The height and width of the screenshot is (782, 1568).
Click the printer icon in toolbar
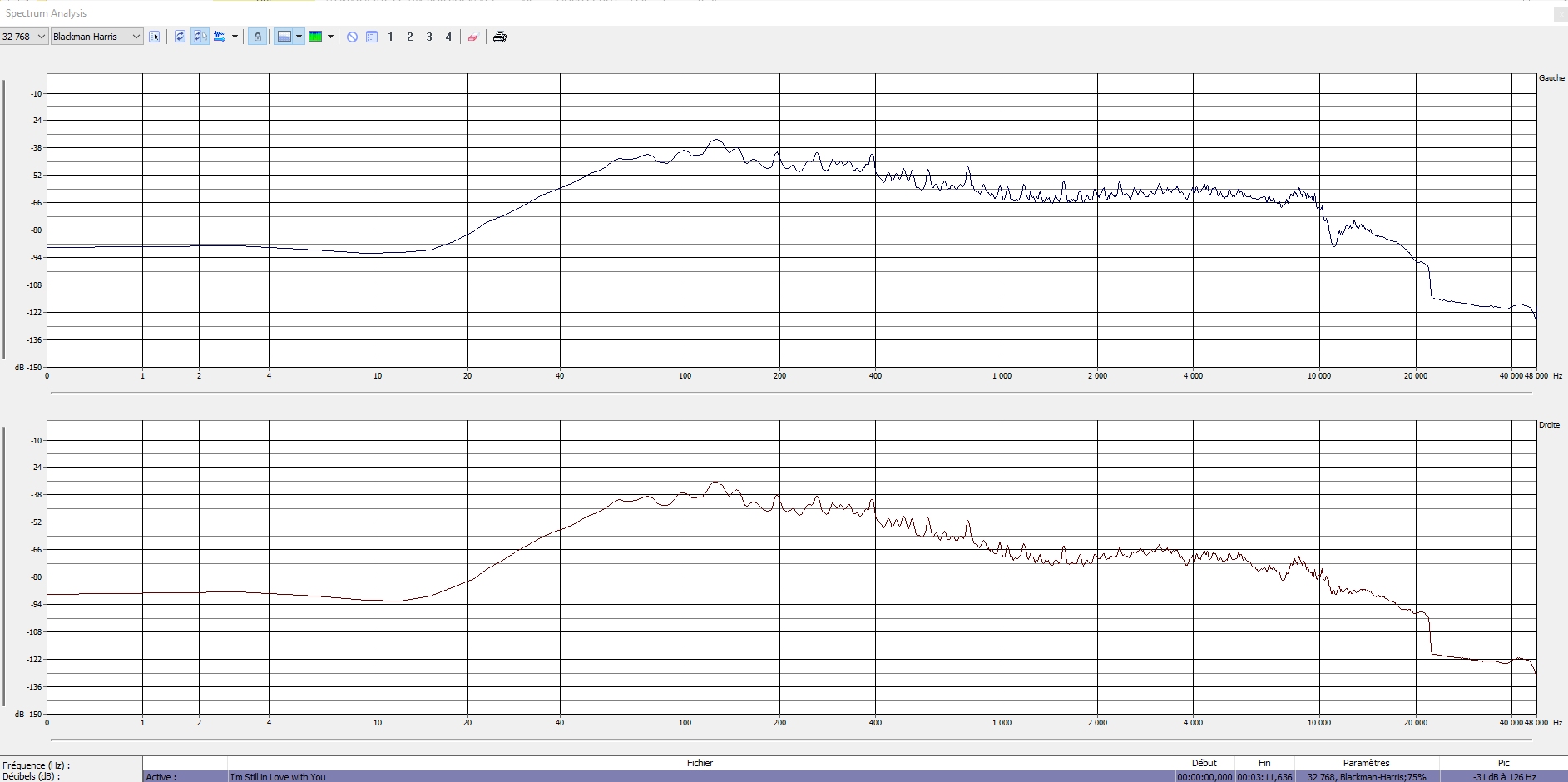(x=499, y=37)
